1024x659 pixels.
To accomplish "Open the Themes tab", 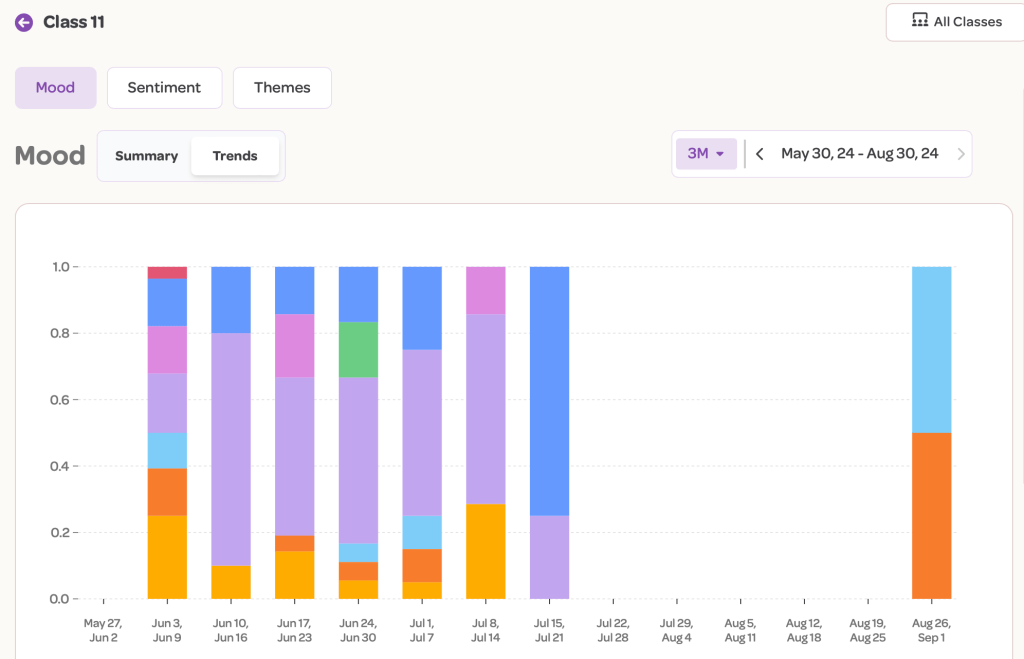I will click(282, 88).
